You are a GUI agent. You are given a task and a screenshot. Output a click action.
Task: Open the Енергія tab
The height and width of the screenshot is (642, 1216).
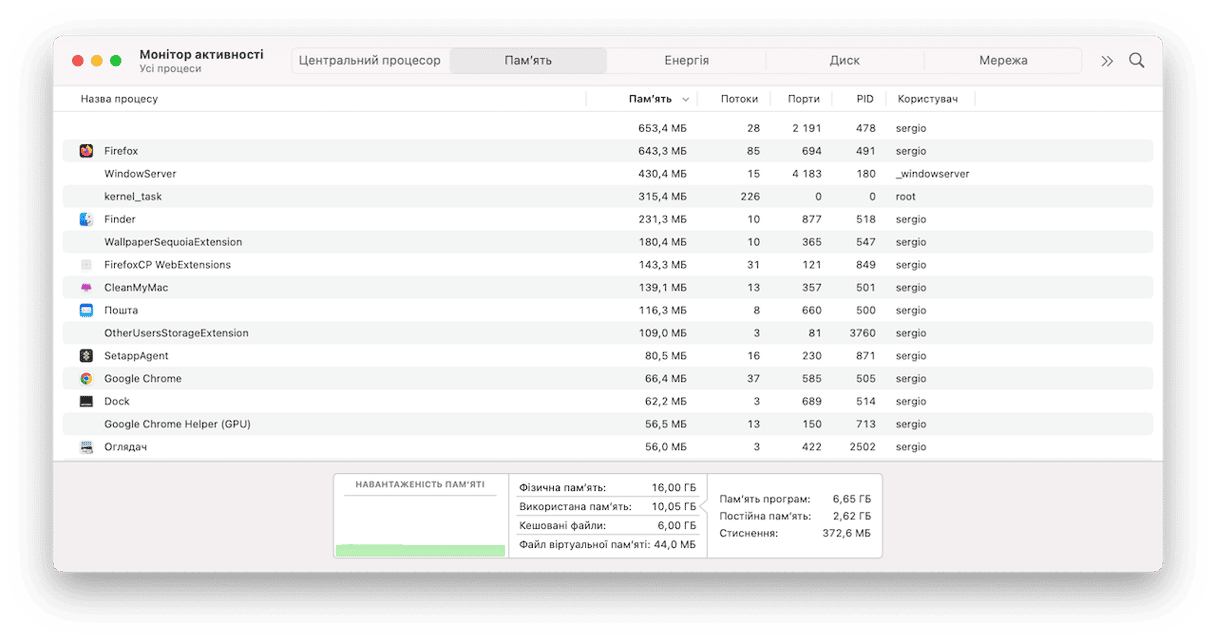pyautogui.click(x=687, y=60)
